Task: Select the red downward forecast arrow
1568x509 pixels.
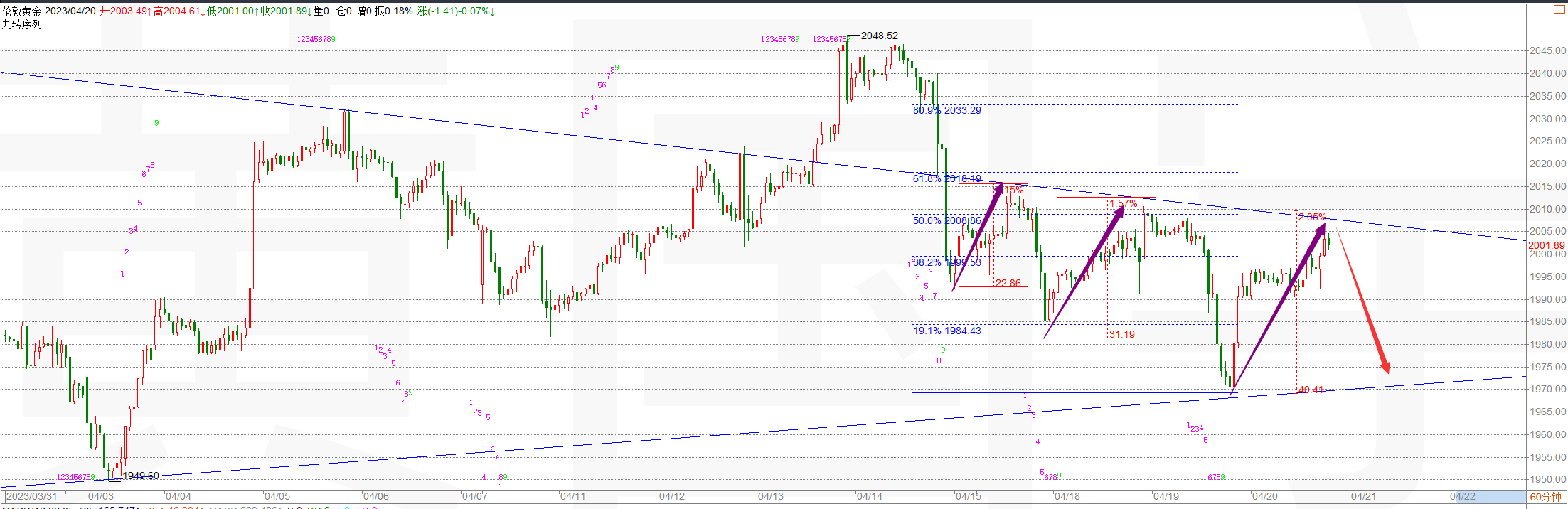Action: [1362, 301]
